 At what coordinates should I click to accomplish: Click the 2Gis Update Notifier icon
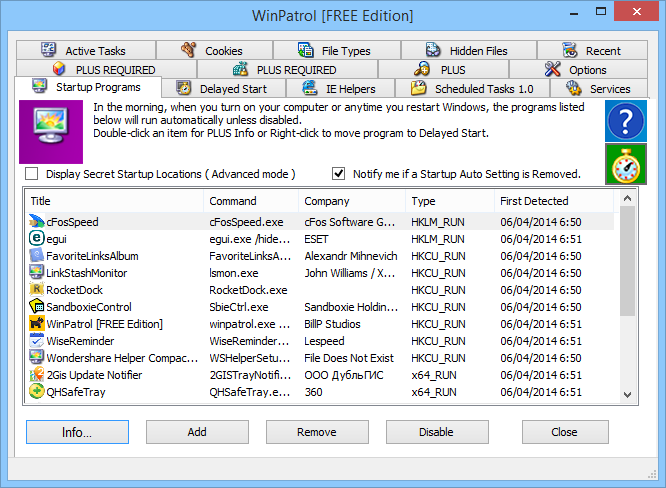click(x=37, y=374)
